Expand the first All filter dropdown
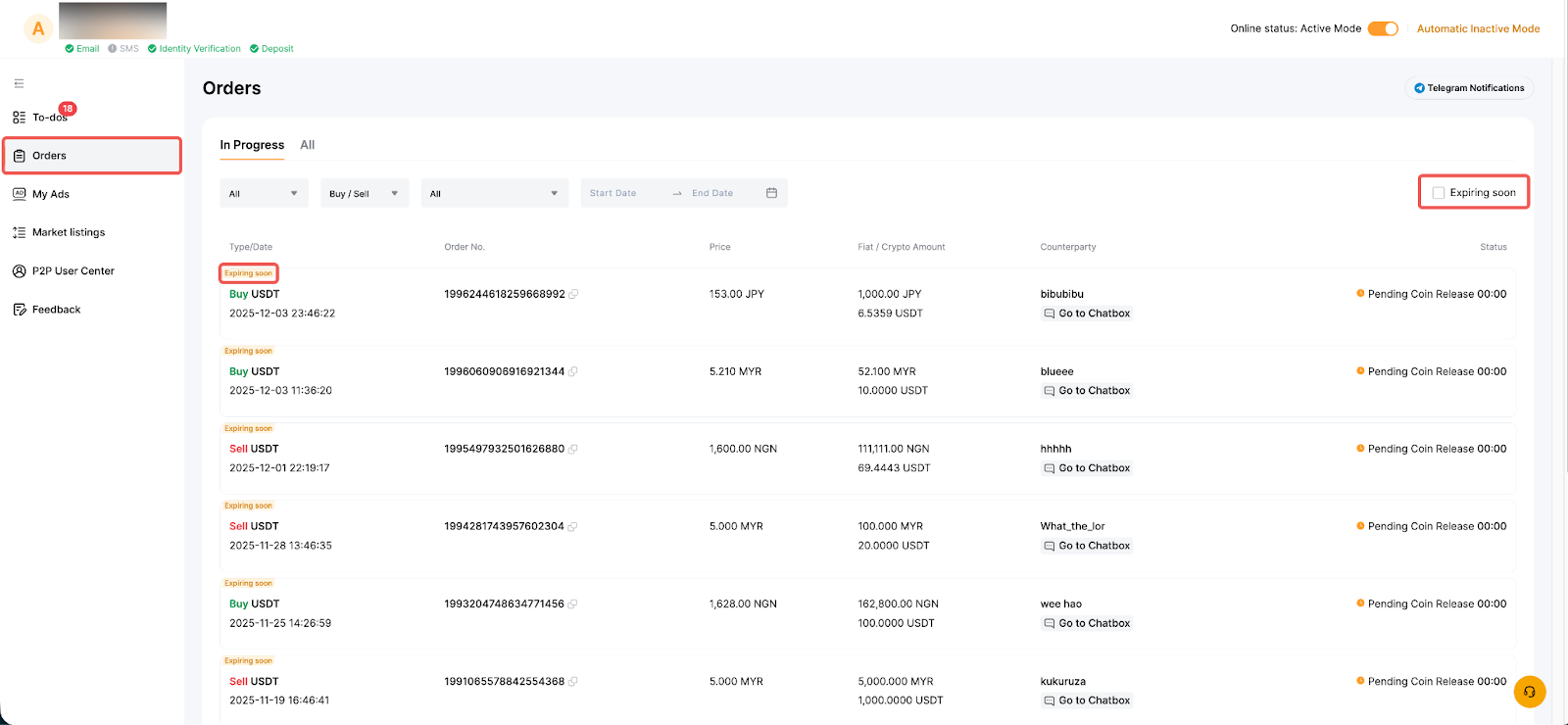Image resolution: width=1568 pixels, height=725 pixels. pos(264,193)
